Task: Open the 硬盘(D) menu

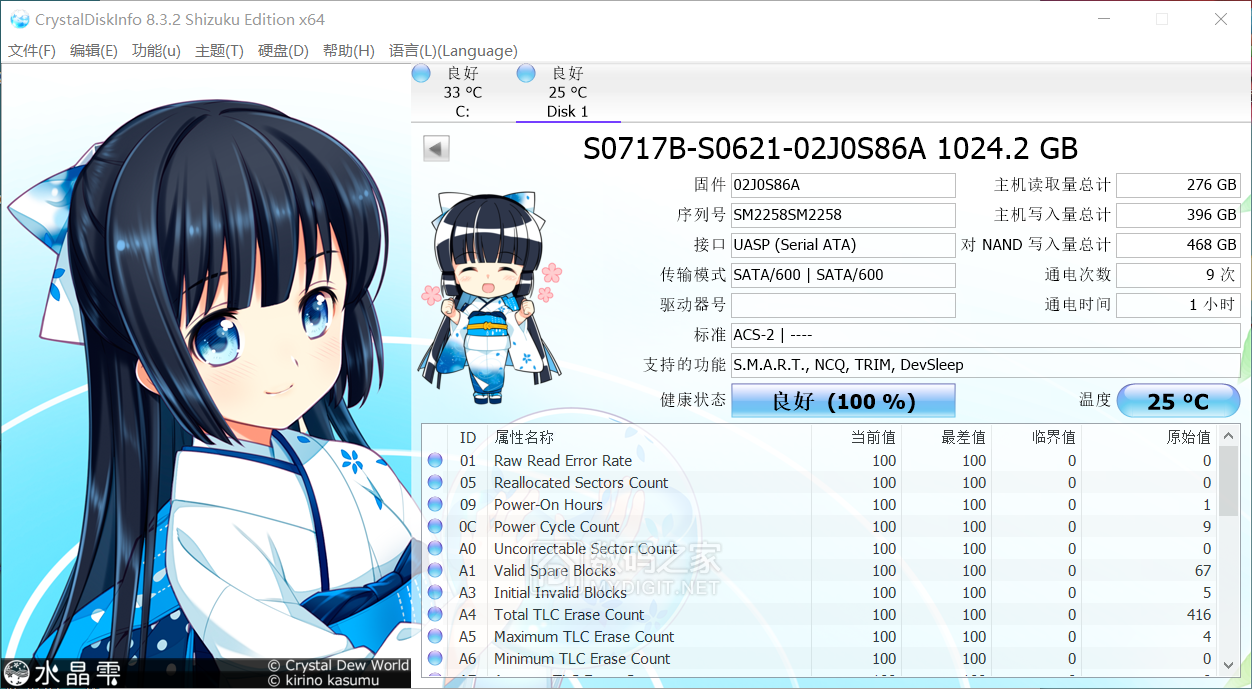Action: click(x=283, y=51)
